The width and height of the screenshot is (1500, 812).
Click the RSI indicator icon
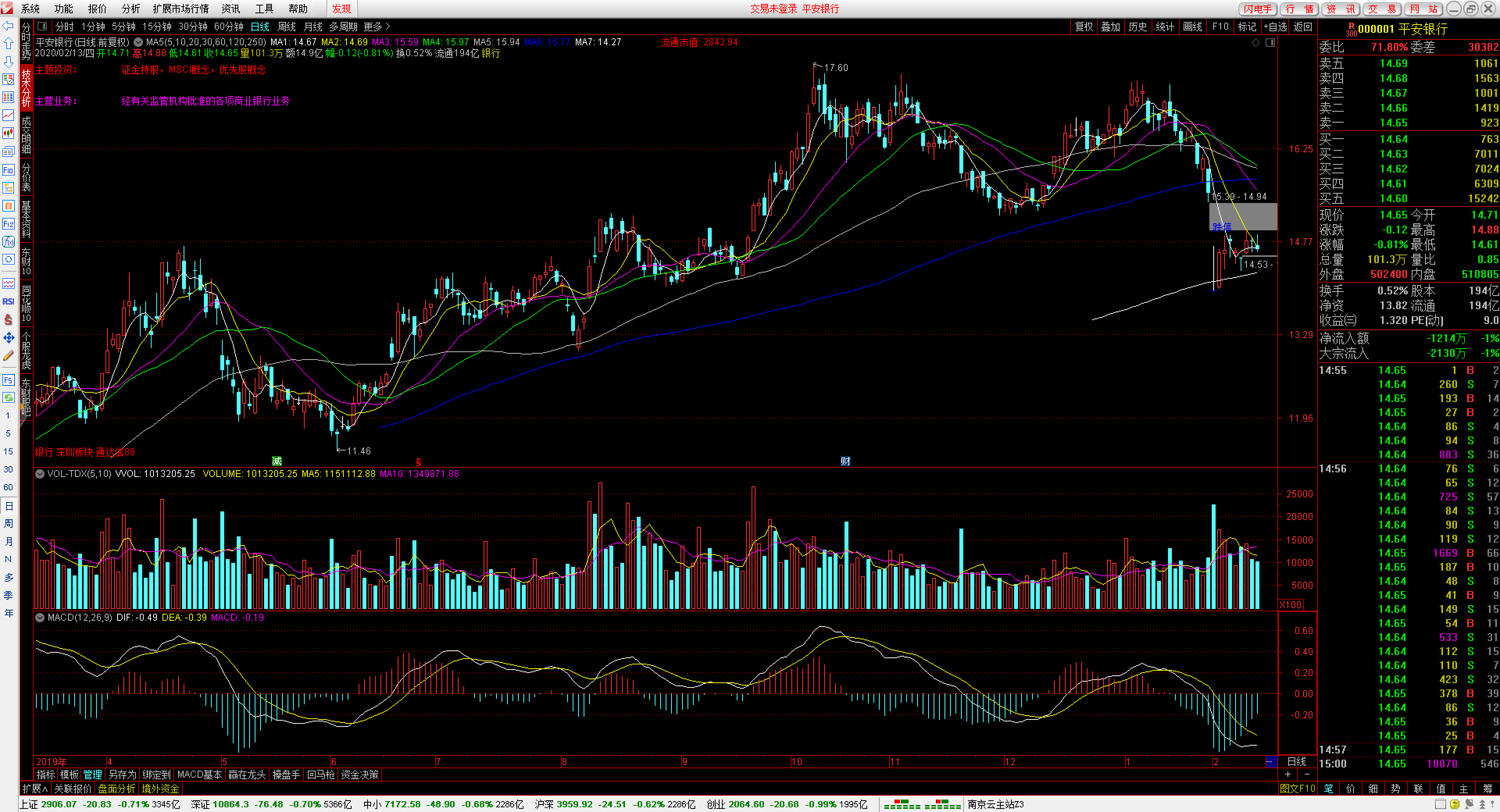coord(8,301)
